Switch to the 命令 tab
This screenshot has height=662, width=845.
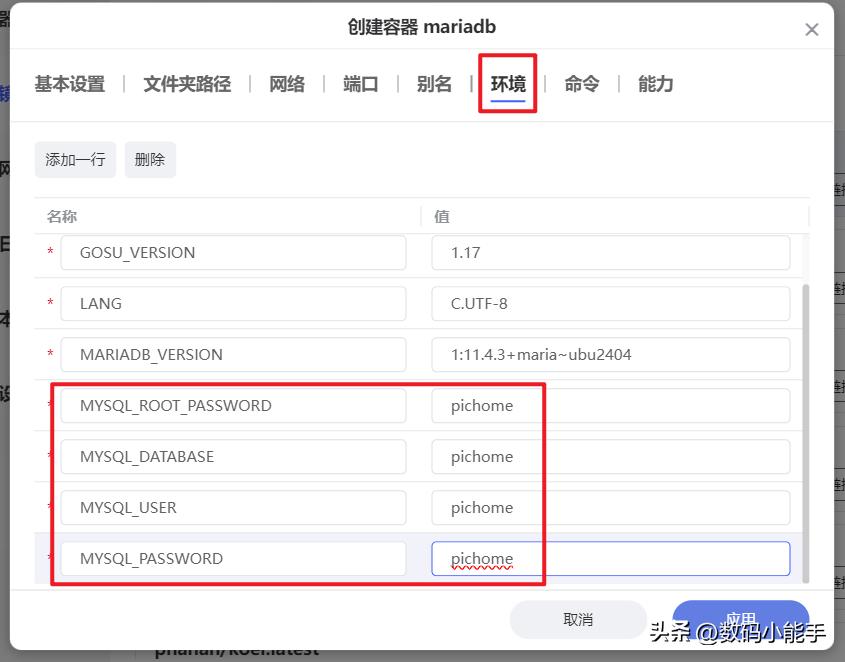coord(581,84)
